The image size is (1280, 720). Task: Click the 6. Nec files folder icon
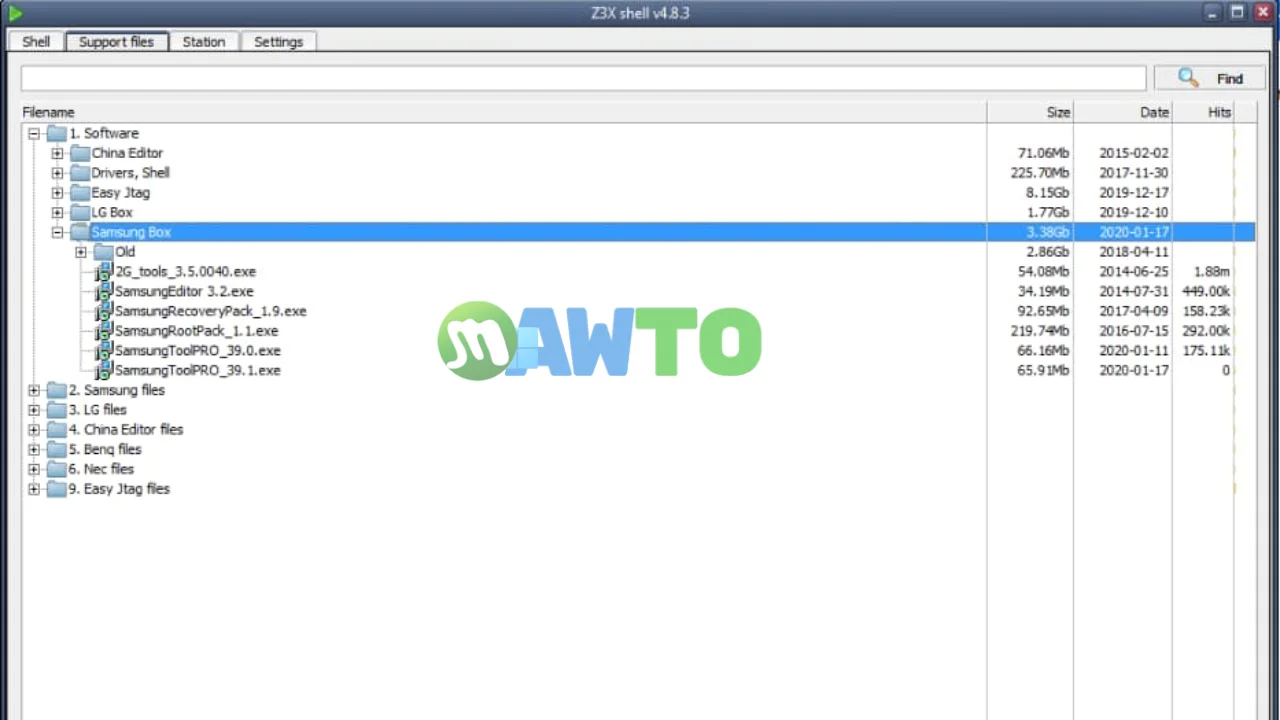[x=57, y=469]
